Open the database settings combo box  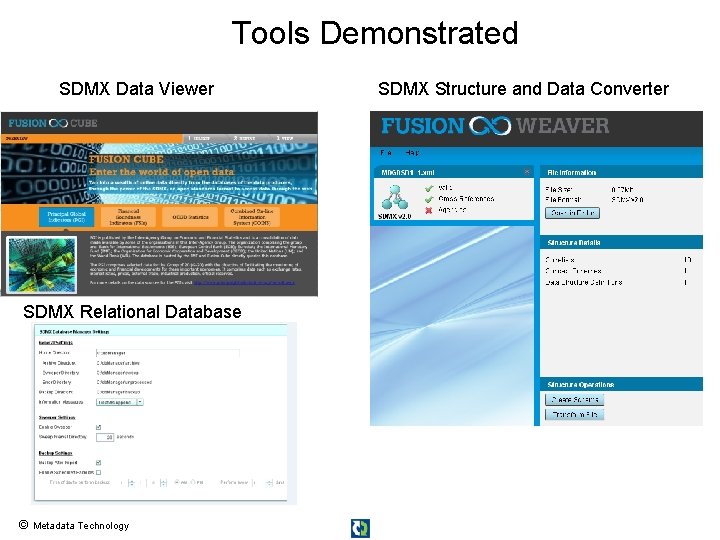[120, 402]
